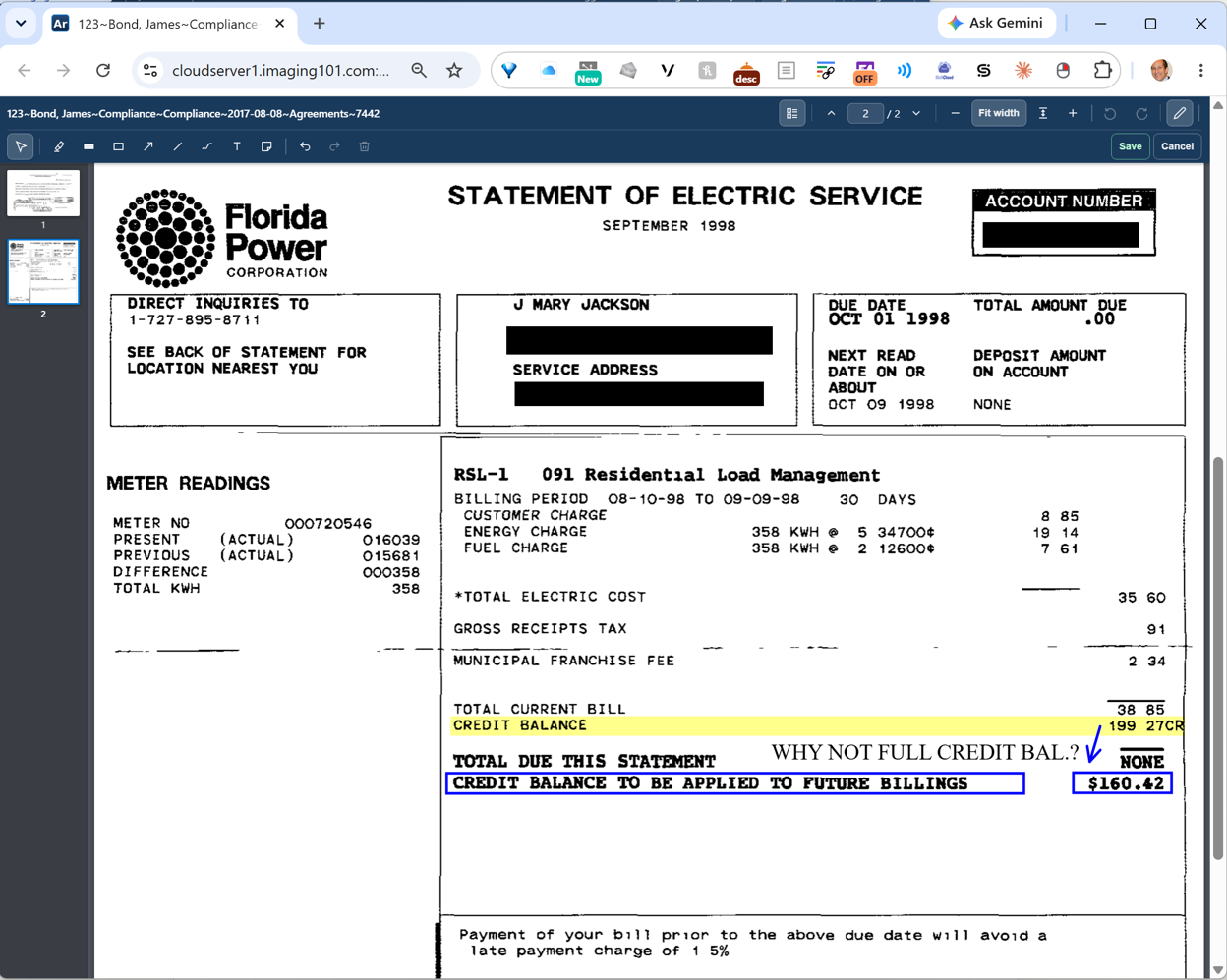The height and width of the screenshot is (980, 1227).
Task: Open the Extensions puzzle piece menu
Action: click(1102, 70)
